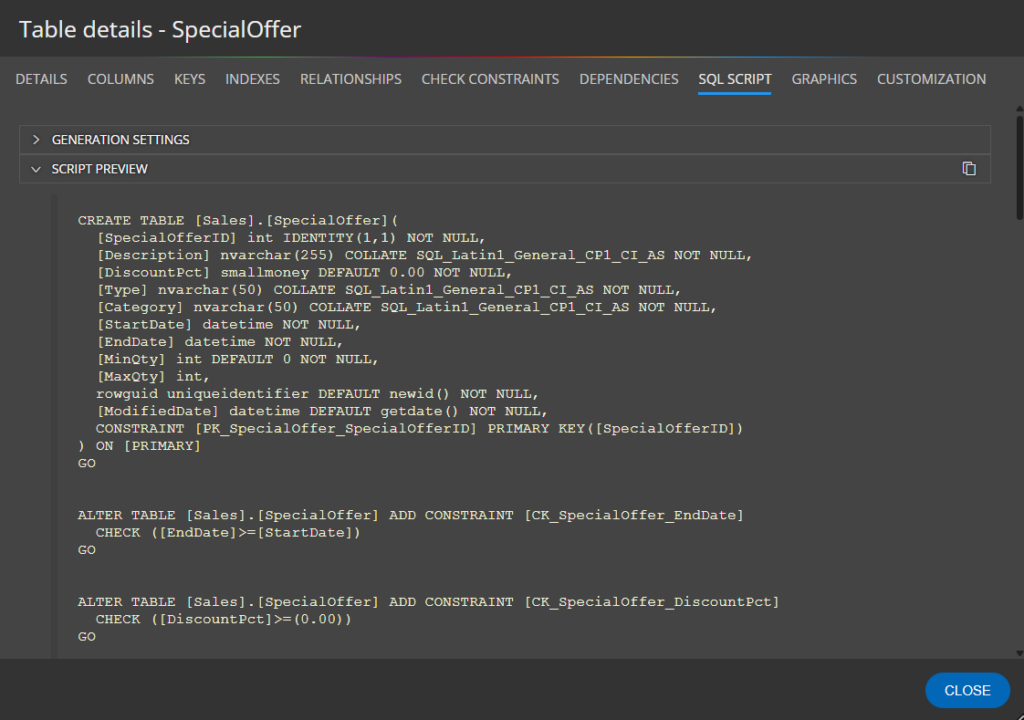
Task: Click the dialog title Table details - SpecialOffer
Action: click(x=160, y=29)
